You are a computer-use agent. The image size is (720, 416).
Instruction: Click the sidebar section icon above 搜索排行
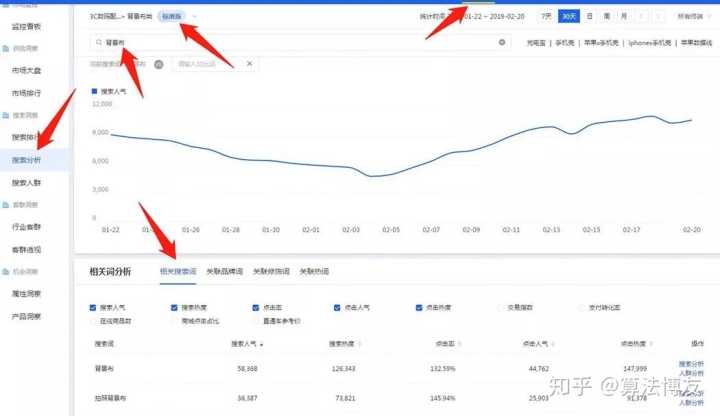click(x=6, y=115)
